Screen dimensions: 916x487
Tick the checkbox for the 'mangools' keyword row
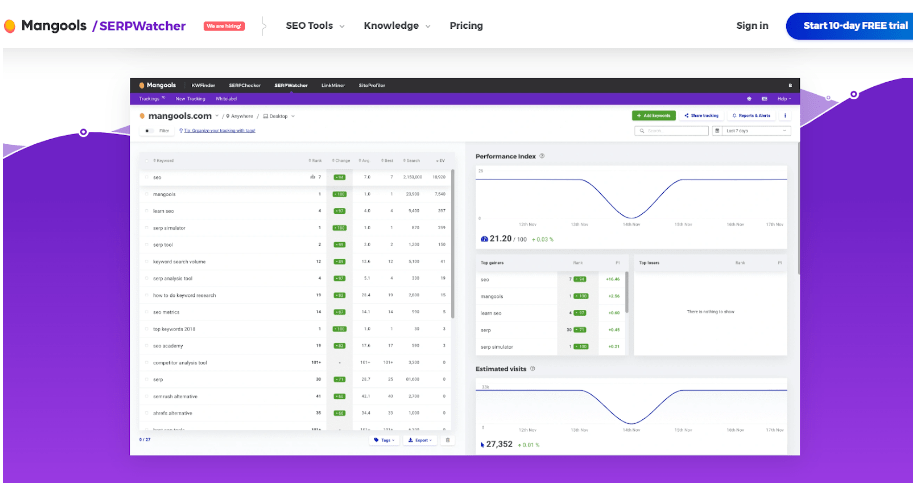coord(147,194)
